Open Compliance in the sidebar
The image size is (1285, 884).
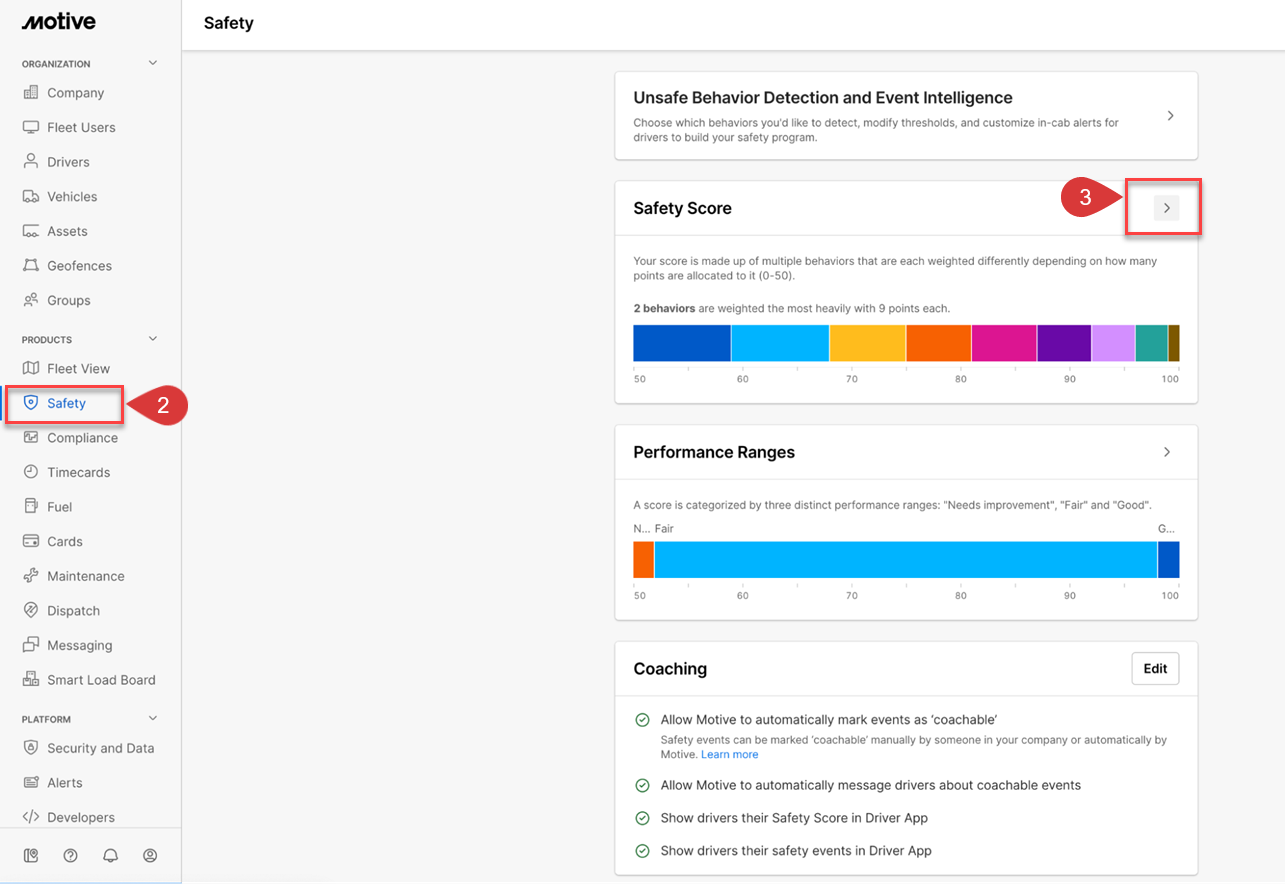(82, 438)
